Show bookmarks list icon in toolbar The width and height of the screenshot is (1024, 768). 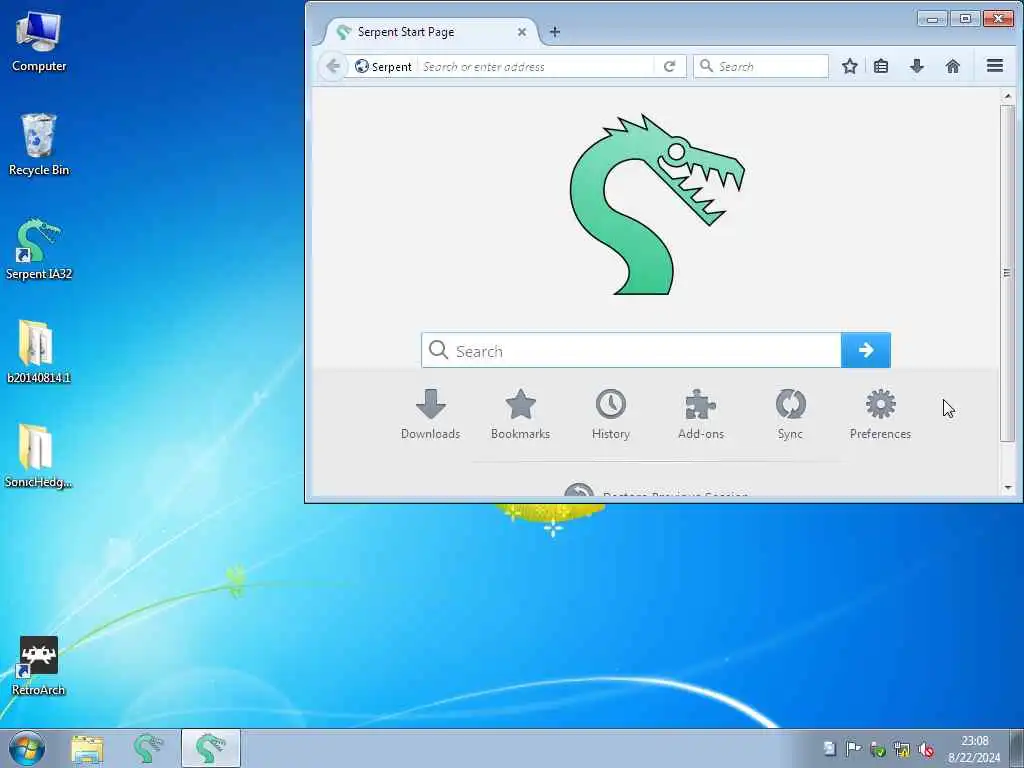(x=881, y=66)
